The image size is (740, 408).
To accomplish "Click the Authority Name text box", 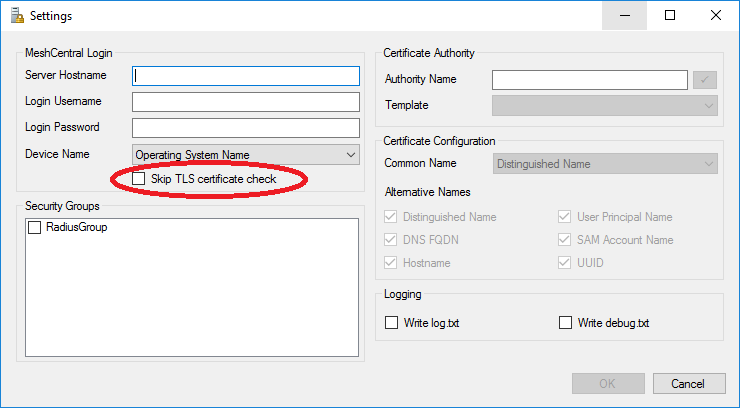I will [589, 80].
